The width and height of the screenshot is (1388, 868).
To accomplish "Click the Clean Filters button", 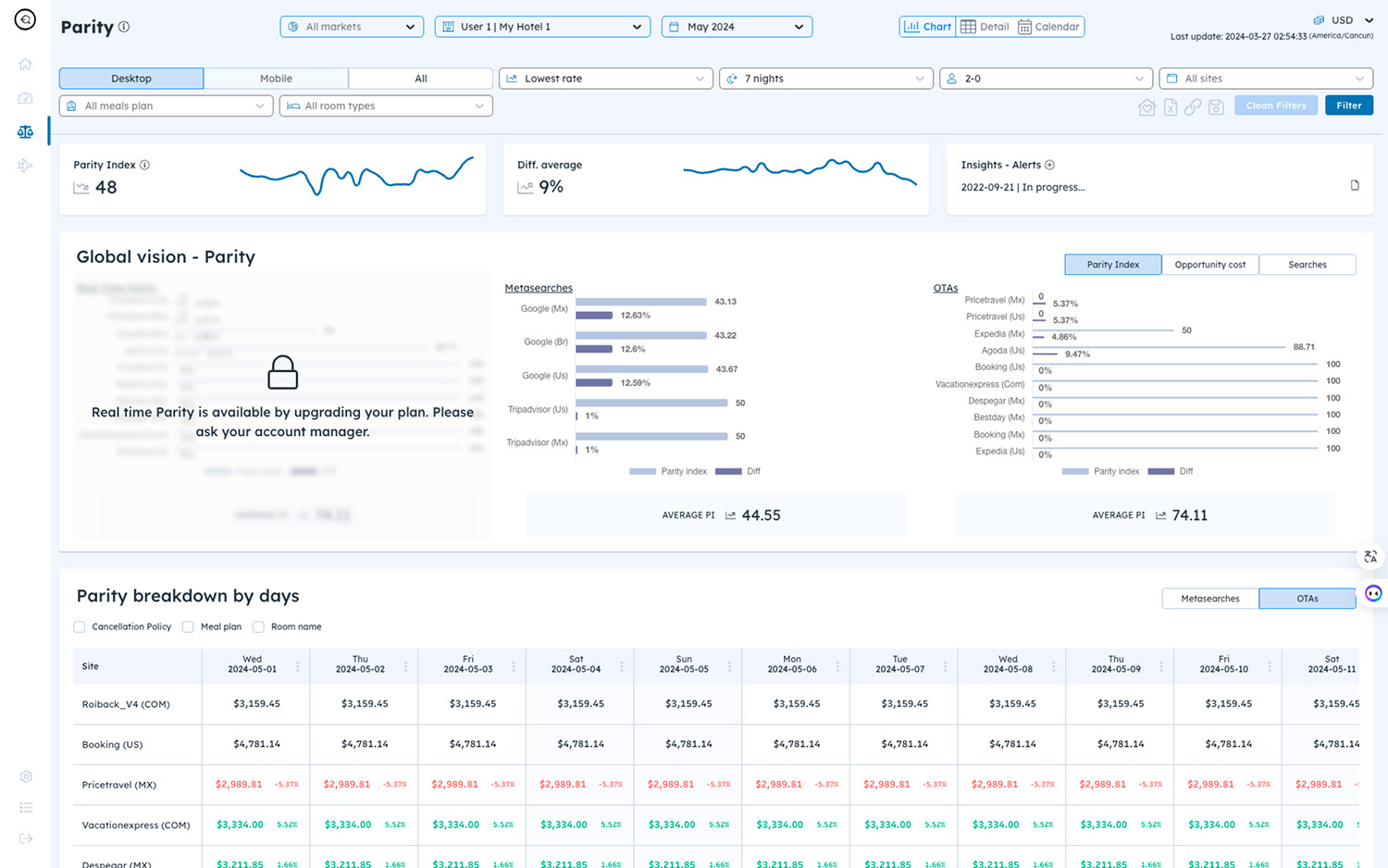I will pyautogui.click(x=1275, y=105).
